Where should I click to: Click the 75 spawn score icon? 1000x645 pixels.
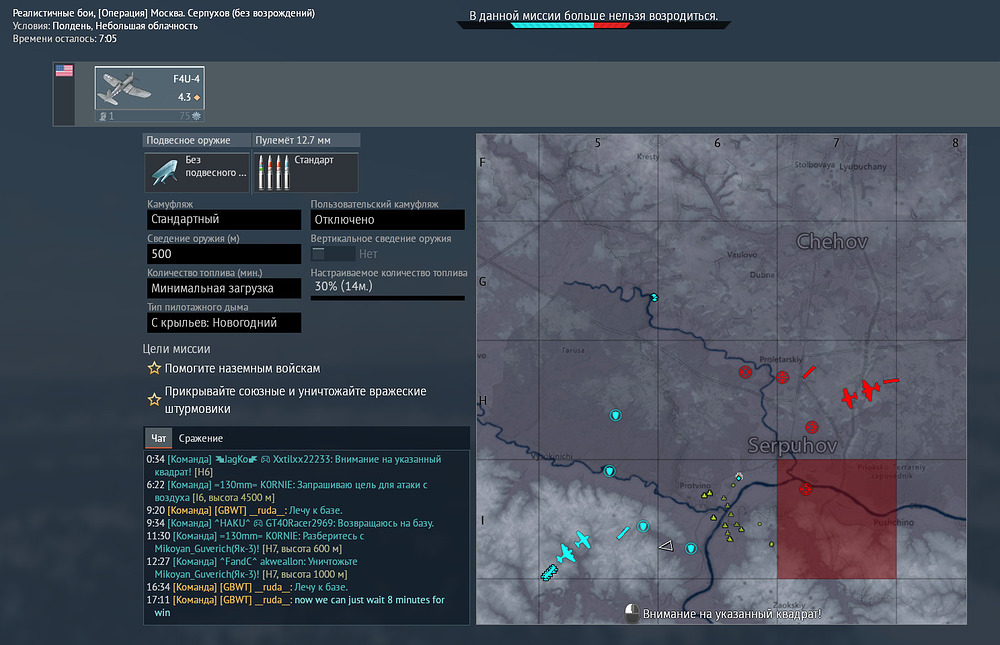tap(196, 116)
